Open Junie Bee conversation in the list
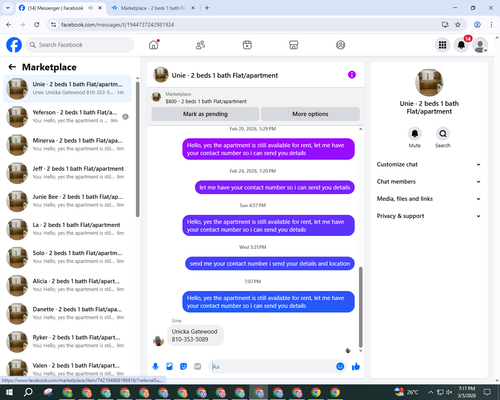Viewport: 500px width, 400px height. click(67, 201)
